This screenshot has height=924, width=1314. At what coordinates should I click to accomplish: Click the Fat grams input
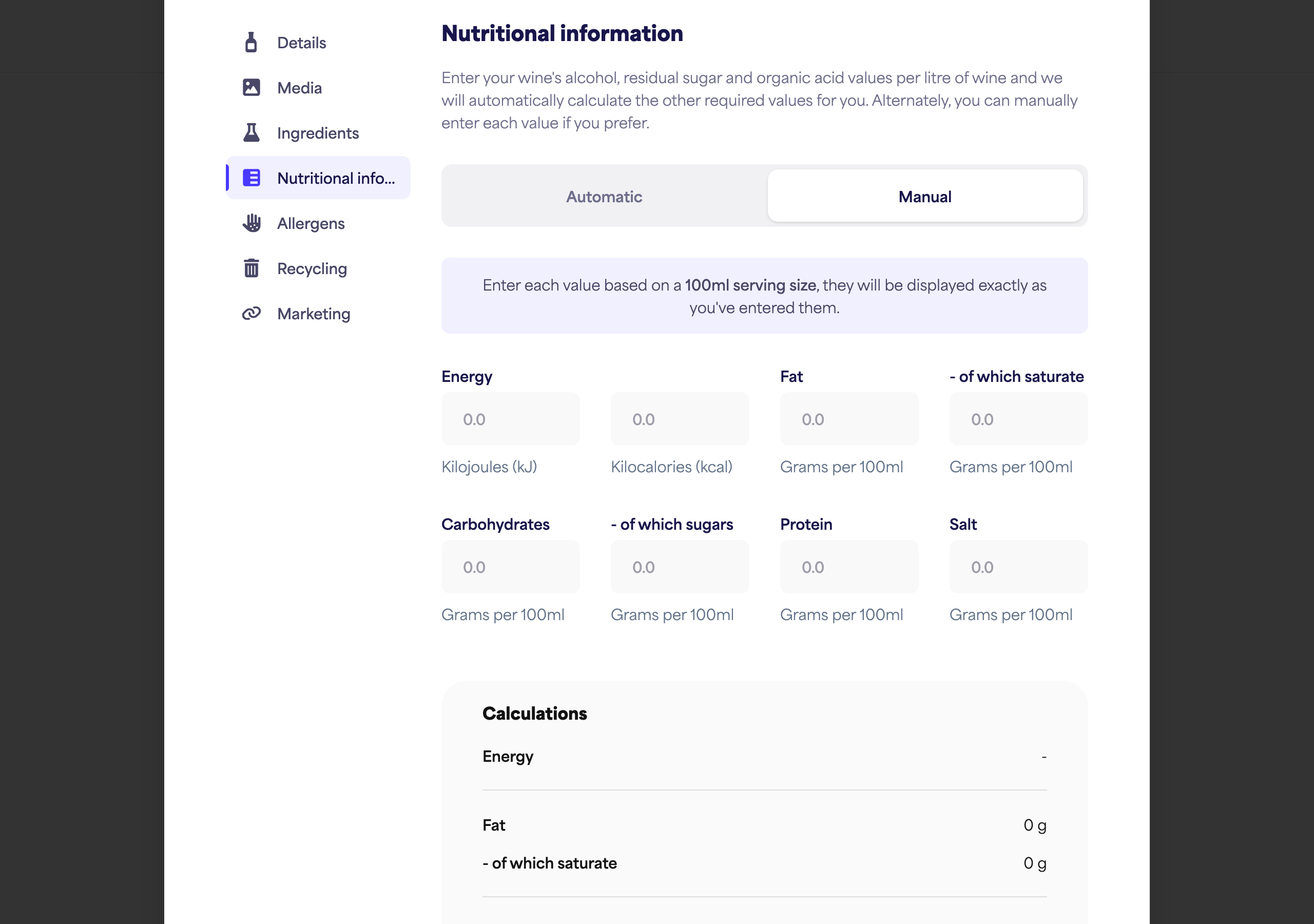coord(849,419)
